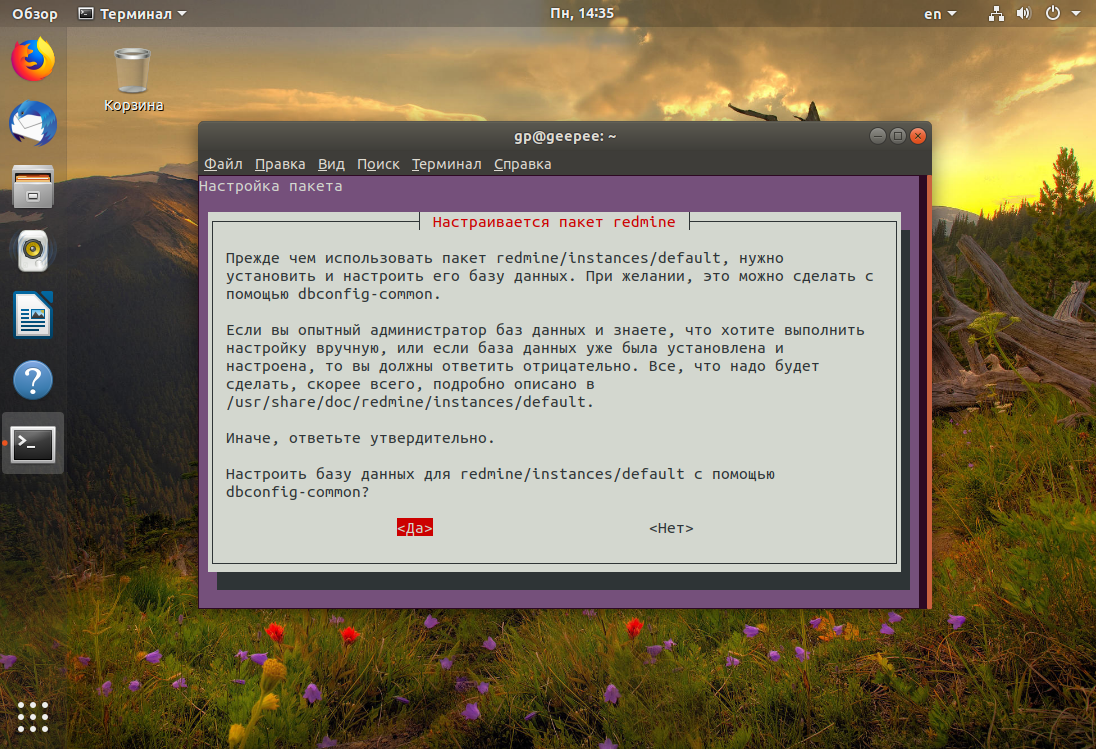1096x749 pixels.
Task: Open Firefox from the dock
Action: tap(33, 59)
